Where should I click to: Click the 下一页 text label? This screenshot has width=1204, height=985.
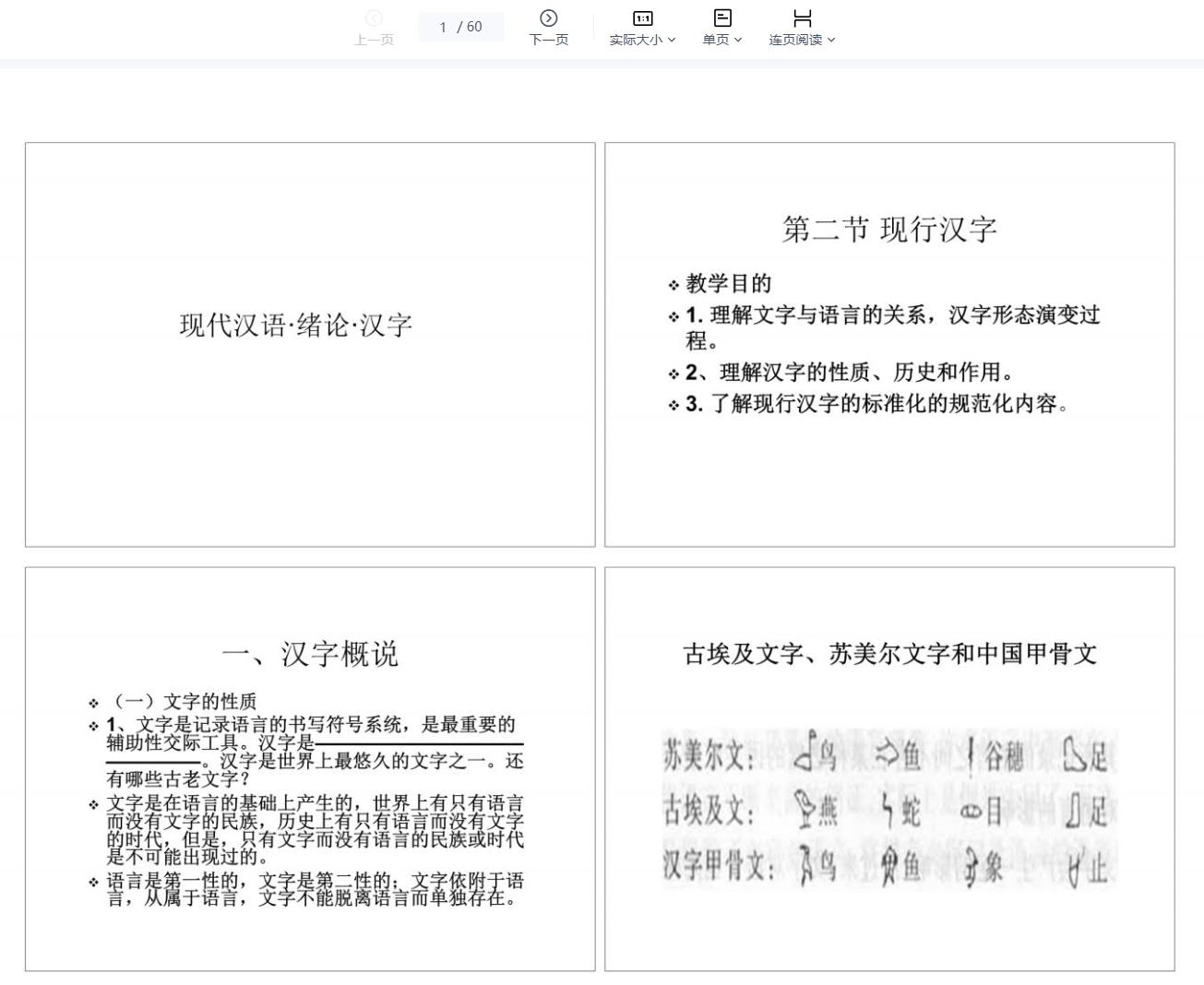coord(548,40)
